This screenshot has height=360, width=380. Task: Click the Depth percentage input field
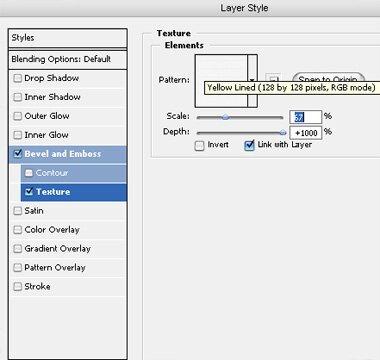pyautogui.click(x=305, y=133)
